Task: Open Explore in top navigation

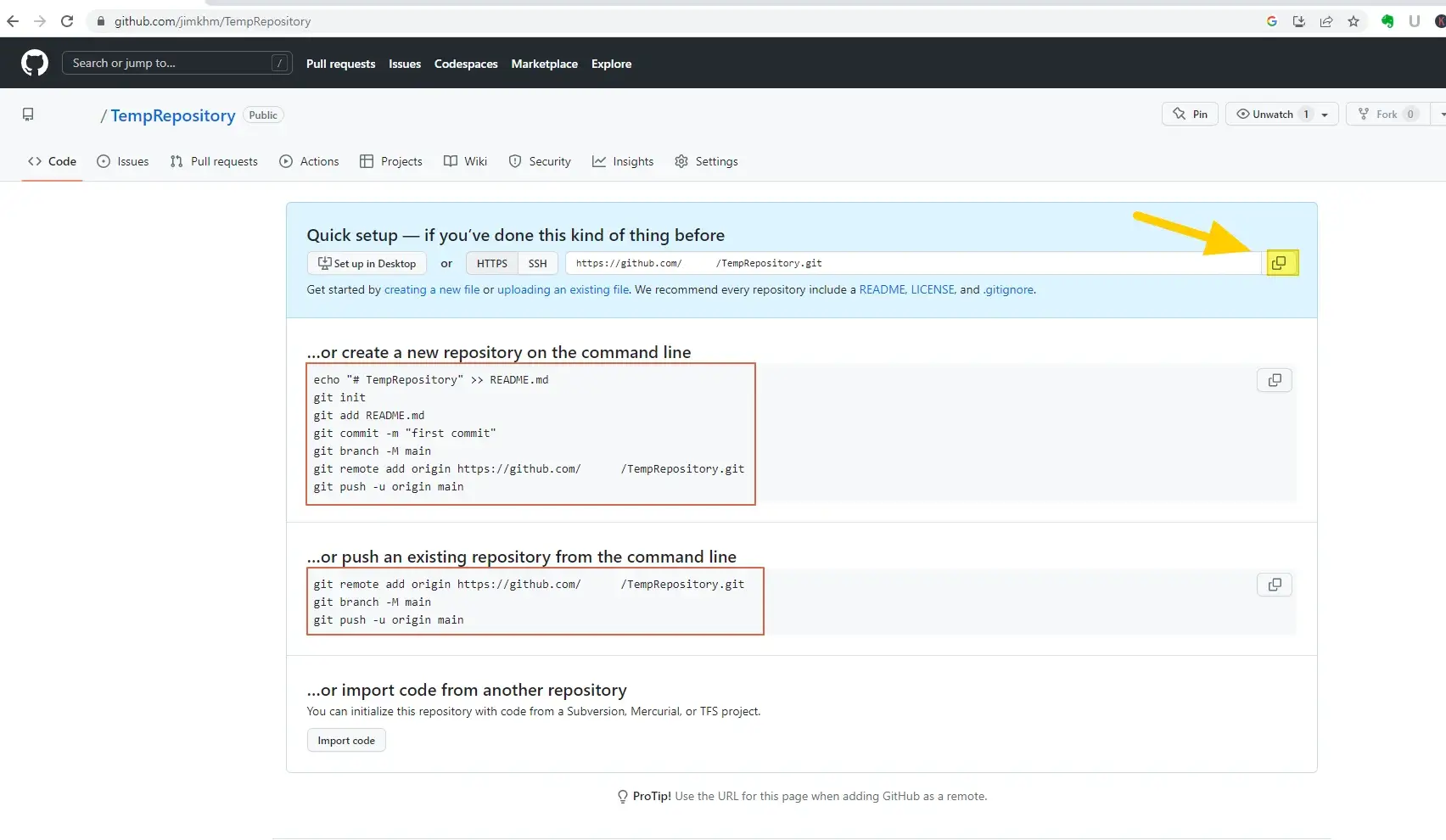Action: coord(611,64)
